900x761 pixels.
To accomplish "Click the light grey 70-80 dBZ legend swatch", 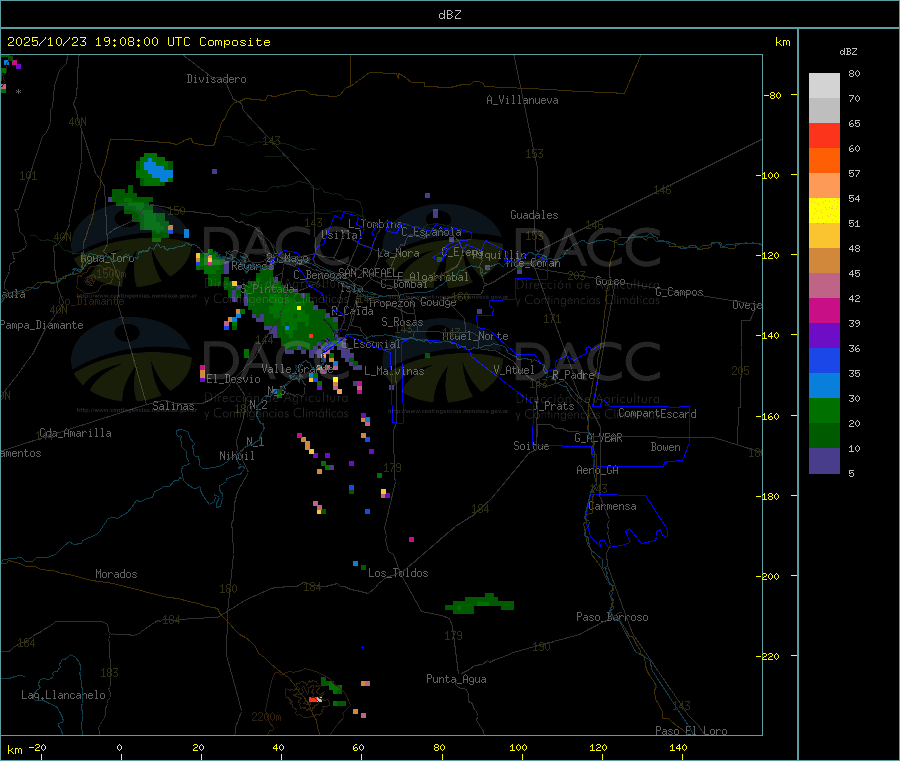I will [824, 86].
